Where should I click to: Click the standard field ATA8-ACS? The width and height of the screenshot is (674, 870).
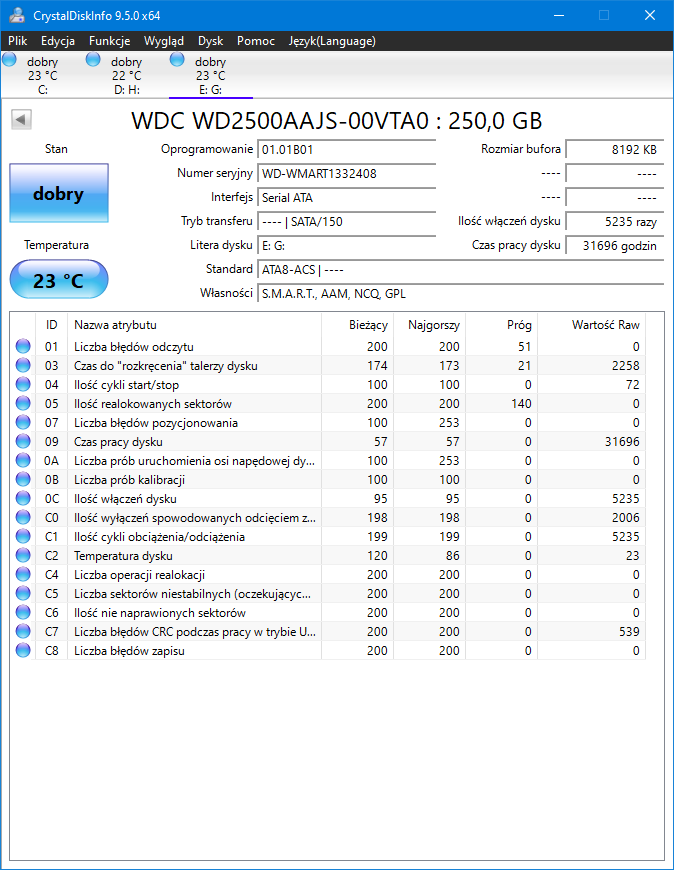(460, 270)
